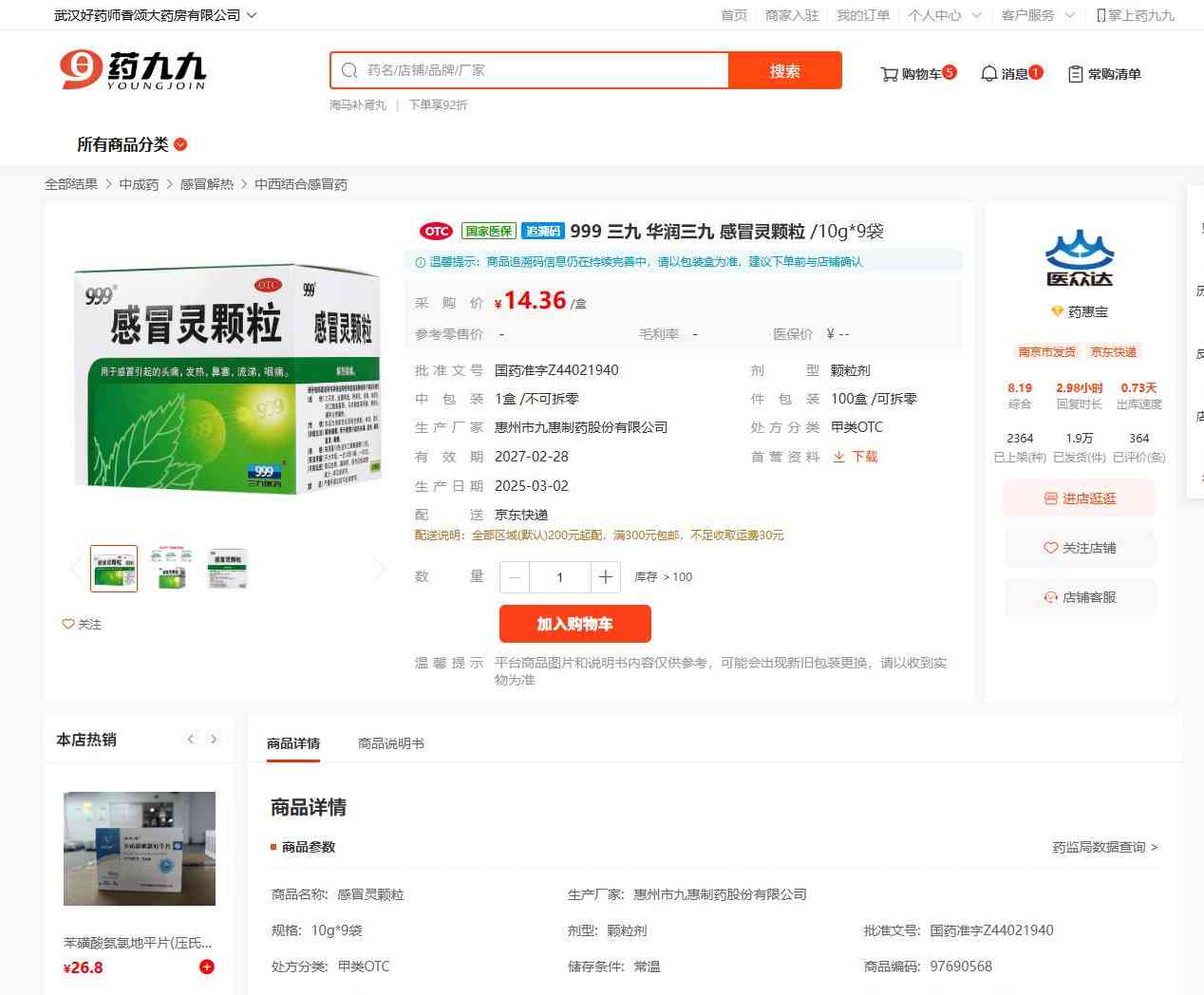Open the frequently purchased list icon

pyautogui.click(x=1076, y=74)
